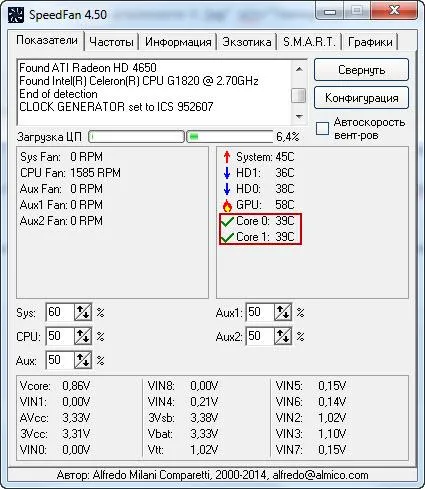Click the log scrollbar thumb

pyautogui.click(x=298, y=96)
